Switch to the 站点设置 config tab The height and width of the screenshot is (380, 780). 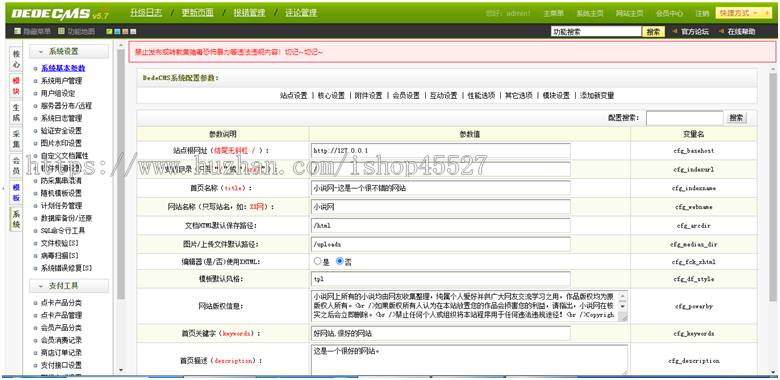[293, 95]
